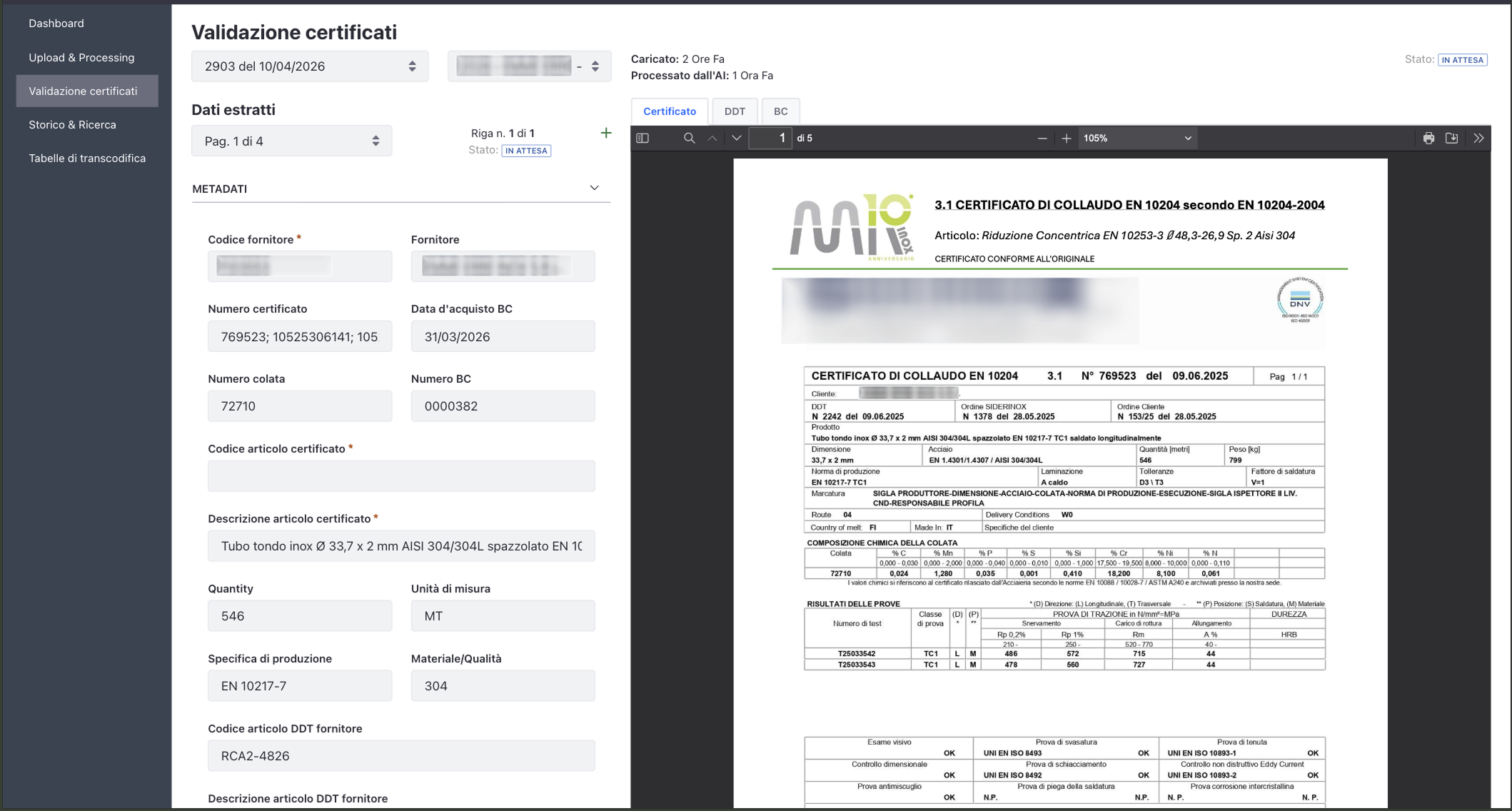This screenshot has height=811, width=1512.
Task: Open the 105% zoom level dropdown
Action: (1137, 138)
